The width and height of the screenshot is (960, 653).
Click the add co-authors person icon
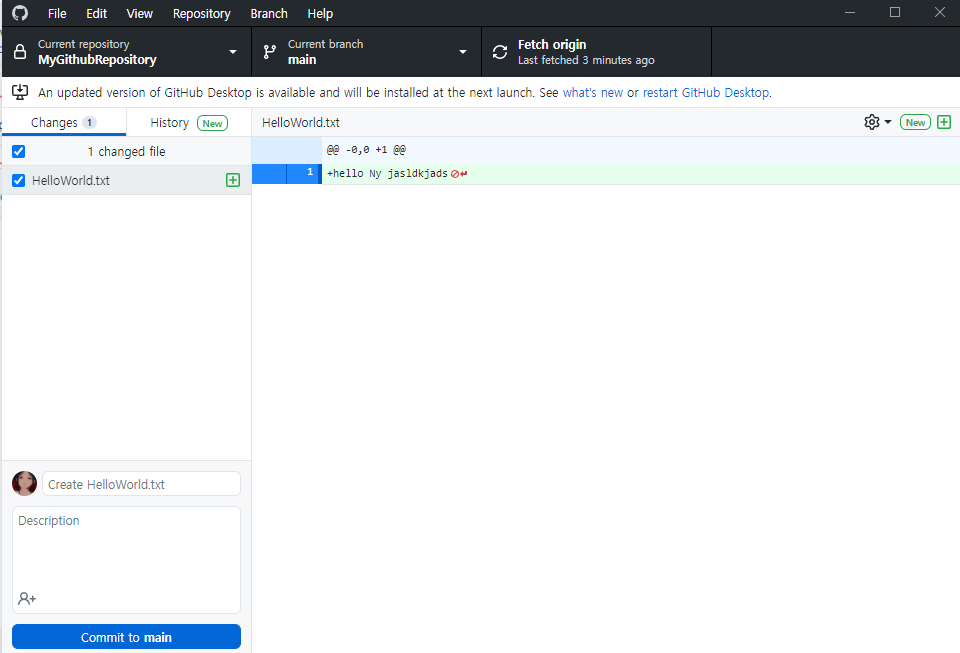(x=27, y=598)
